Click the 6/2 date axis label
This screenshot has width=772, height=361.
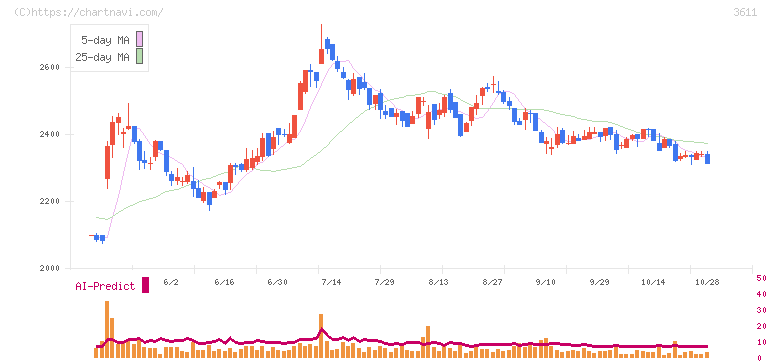(170, 282)
